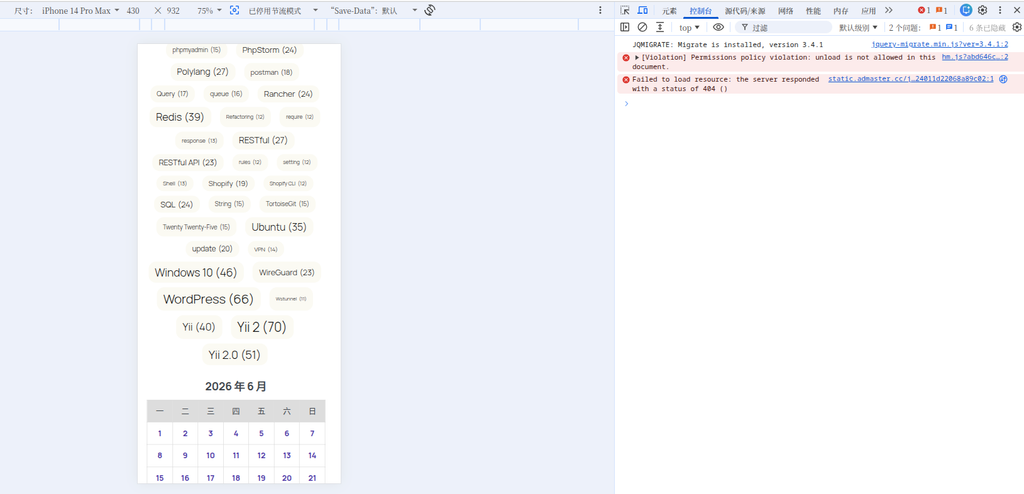1024x494 pixels.
Task: Open the 已停用节流模式 throttling dropdown
Action: click(x=283, y=10)
